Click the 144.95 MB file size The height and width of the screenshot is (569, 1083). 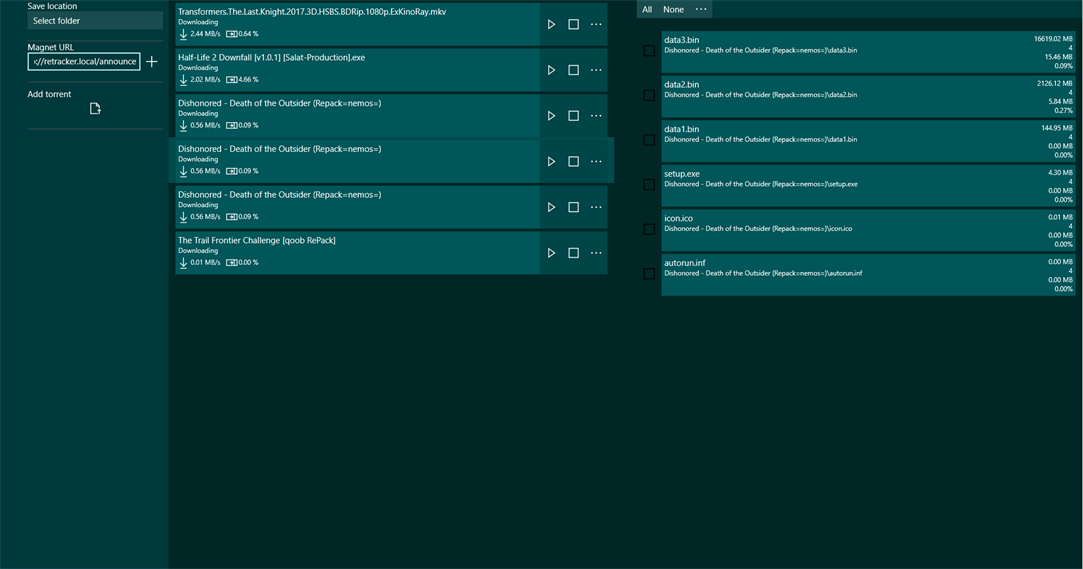[x=1057, y=128]
